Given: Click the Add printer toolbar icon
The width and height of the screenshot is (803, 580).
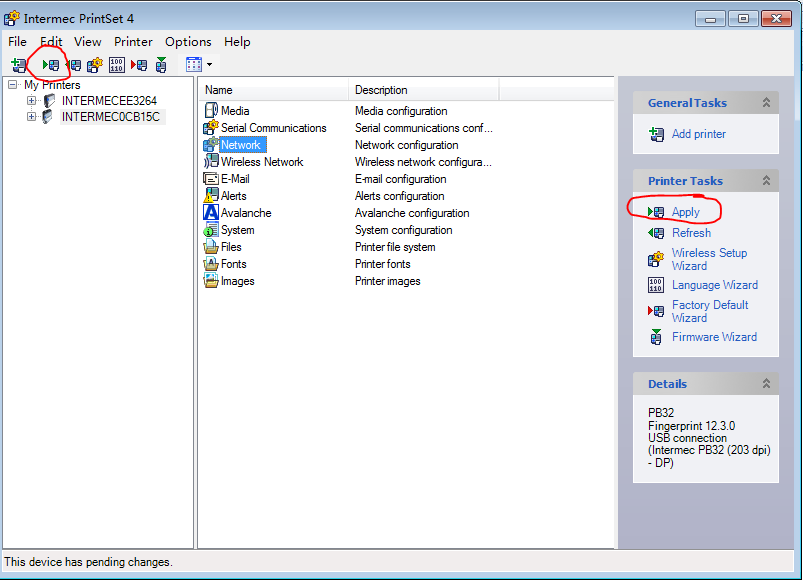Looking at the screenshot, I should (19, 65).
